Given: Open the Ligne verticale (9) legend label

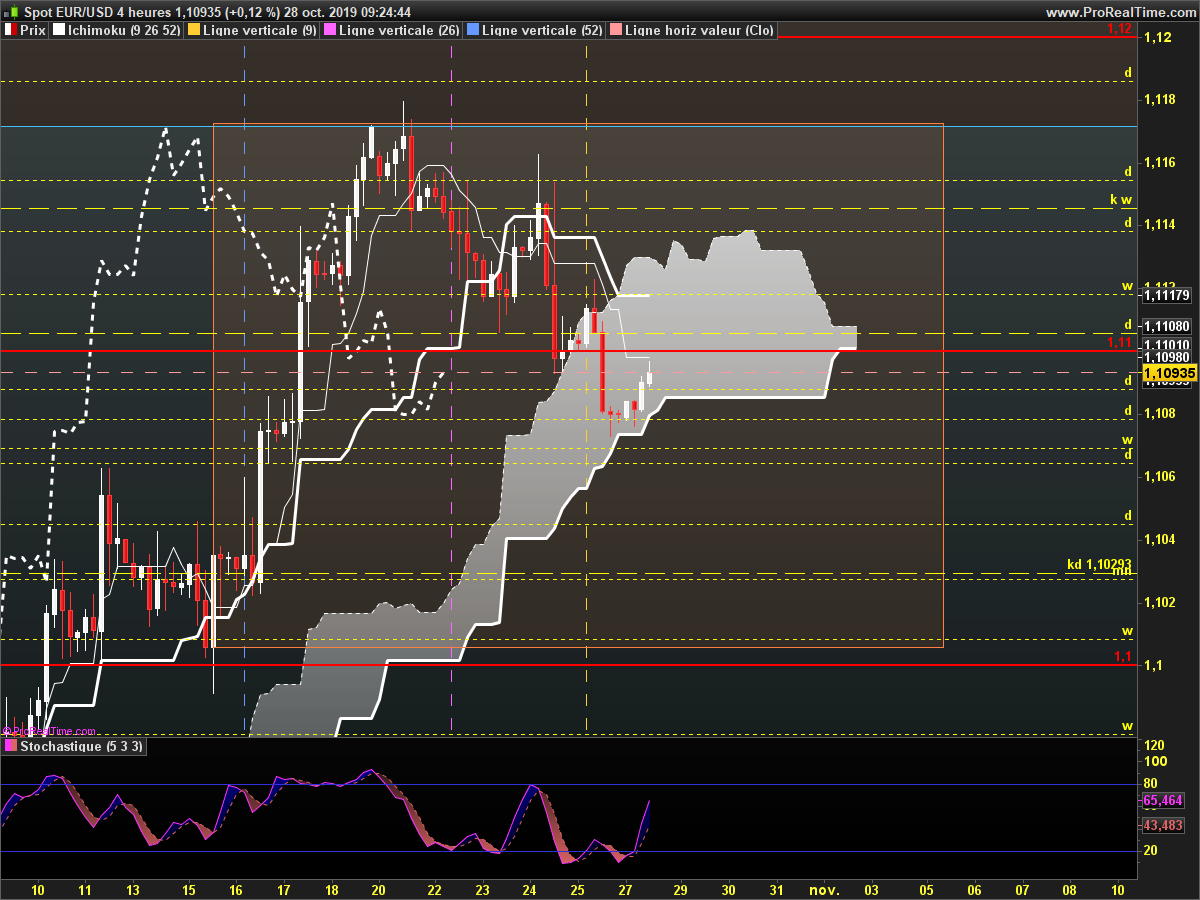Looking at the screenshot, I should [260, 30].
